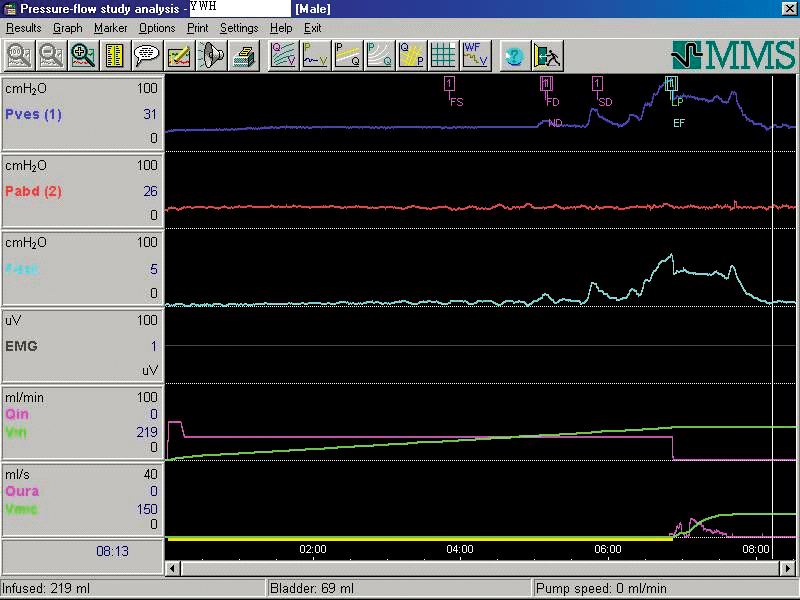Click the 'Bladder: 69 ml' status field
800x600 pixels.
tap(399, 588)
